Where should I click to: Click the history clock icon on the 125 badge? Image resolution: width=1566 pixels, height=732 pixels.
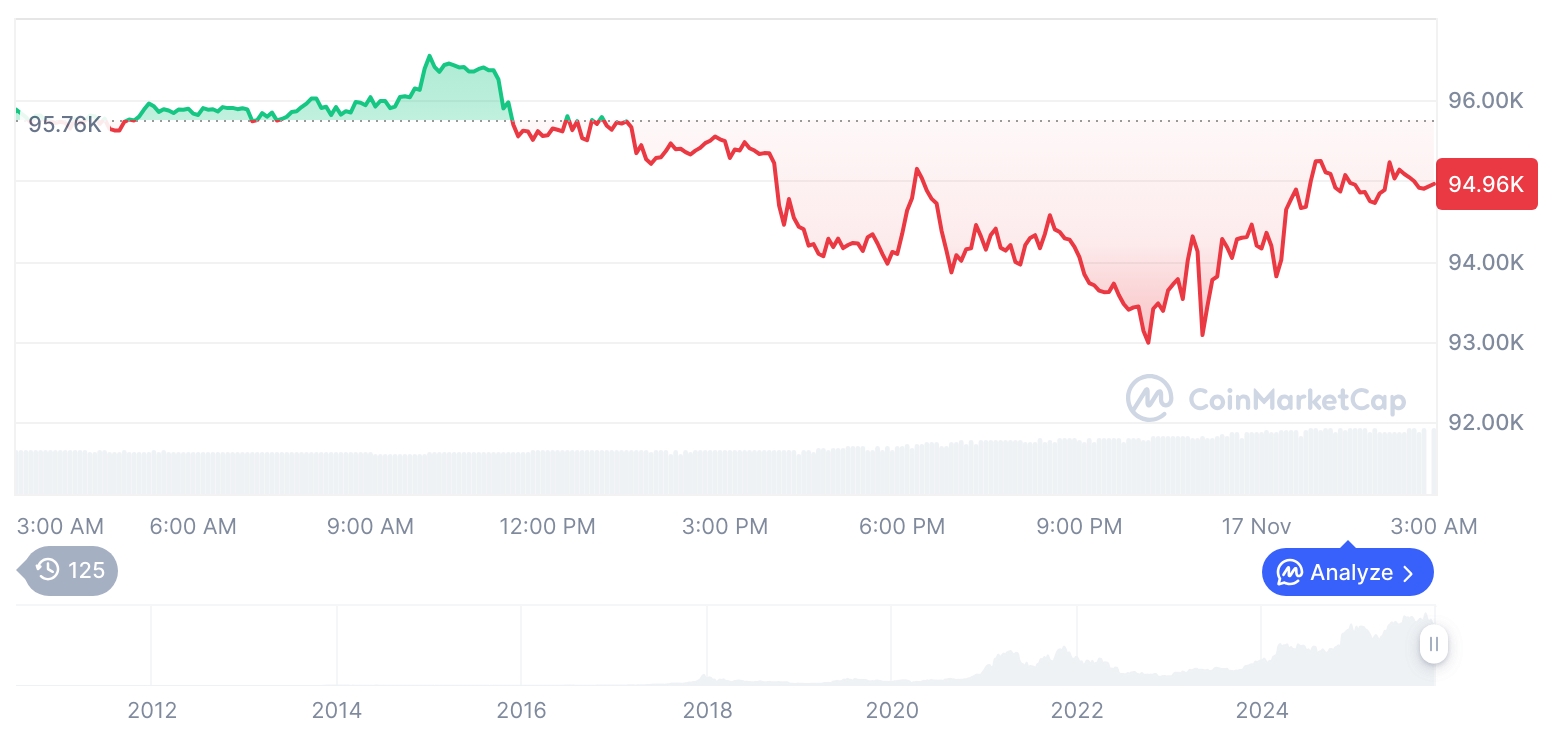point(47,571)
